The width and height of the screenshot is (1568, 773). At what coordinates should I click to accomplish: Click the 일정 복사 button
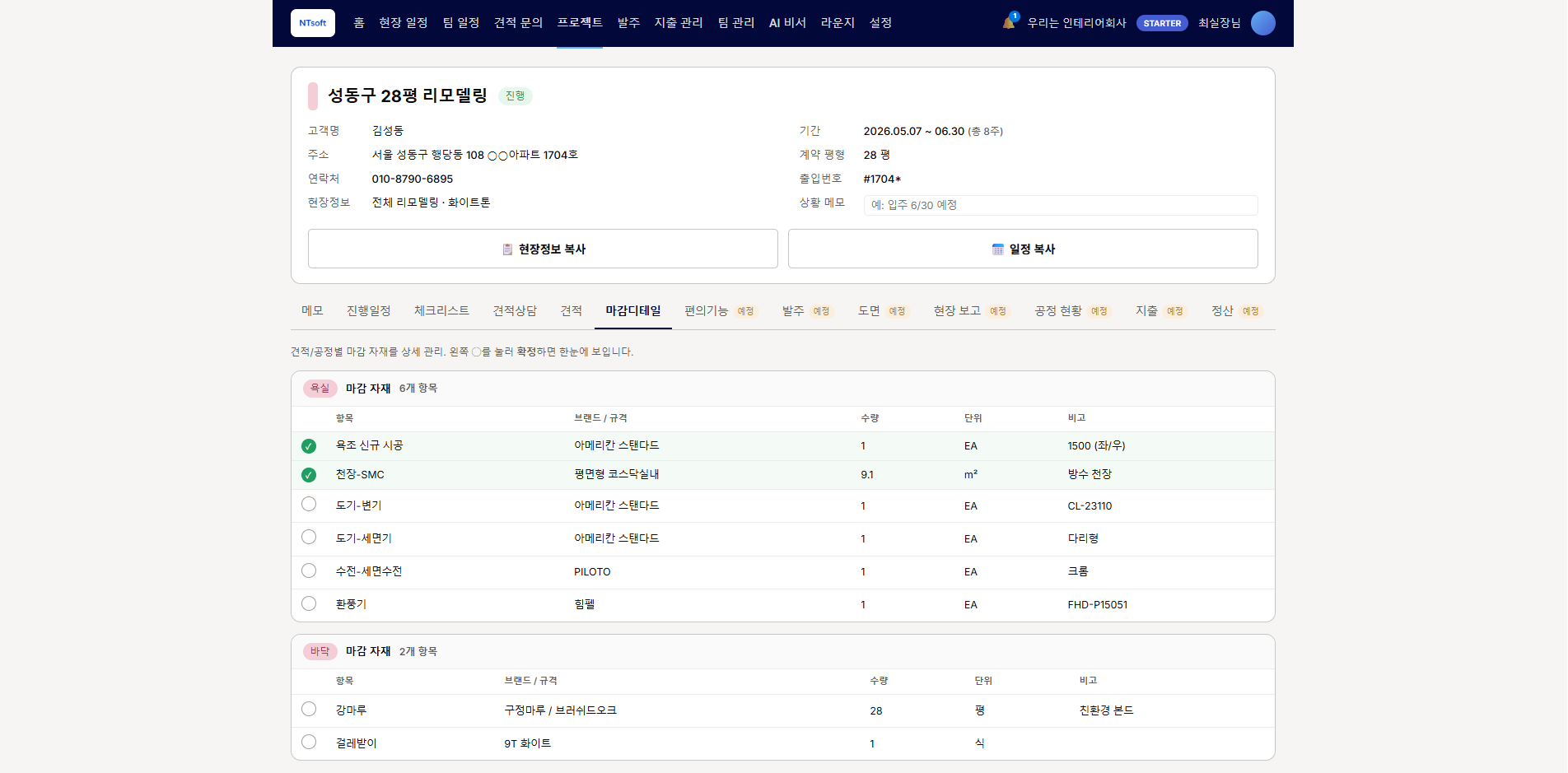click(x=1023, y=249)
